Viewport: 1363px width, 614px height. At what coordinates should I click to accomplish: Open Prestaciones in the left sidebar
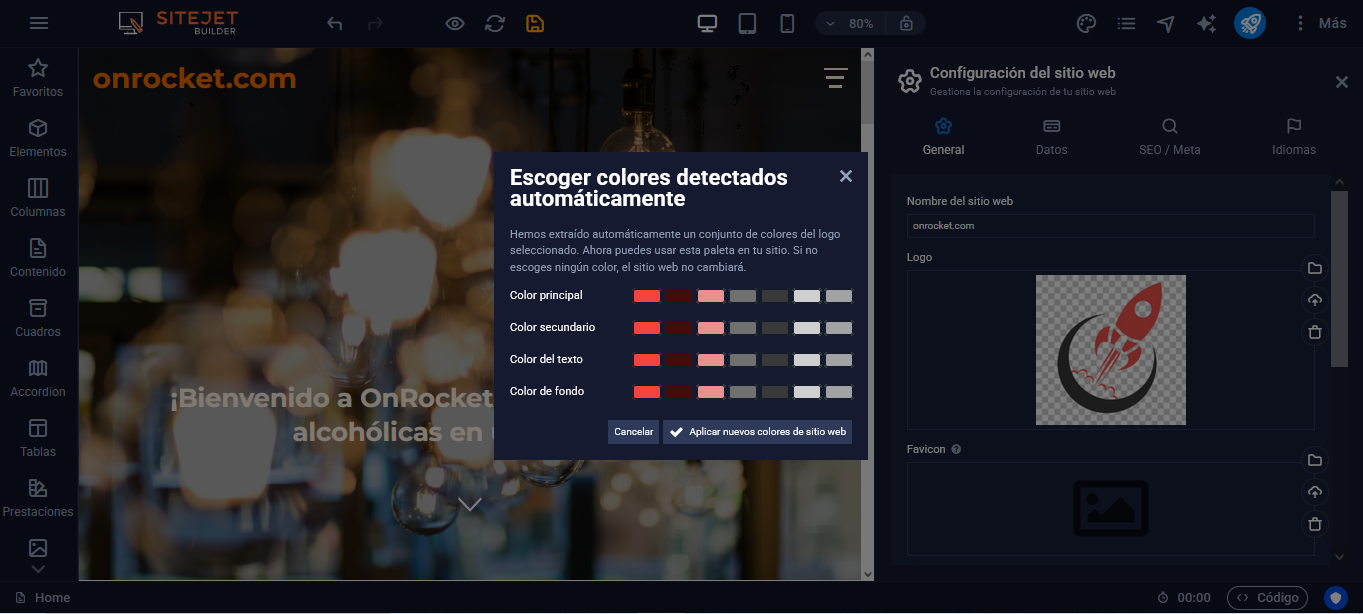pos(38,498)
